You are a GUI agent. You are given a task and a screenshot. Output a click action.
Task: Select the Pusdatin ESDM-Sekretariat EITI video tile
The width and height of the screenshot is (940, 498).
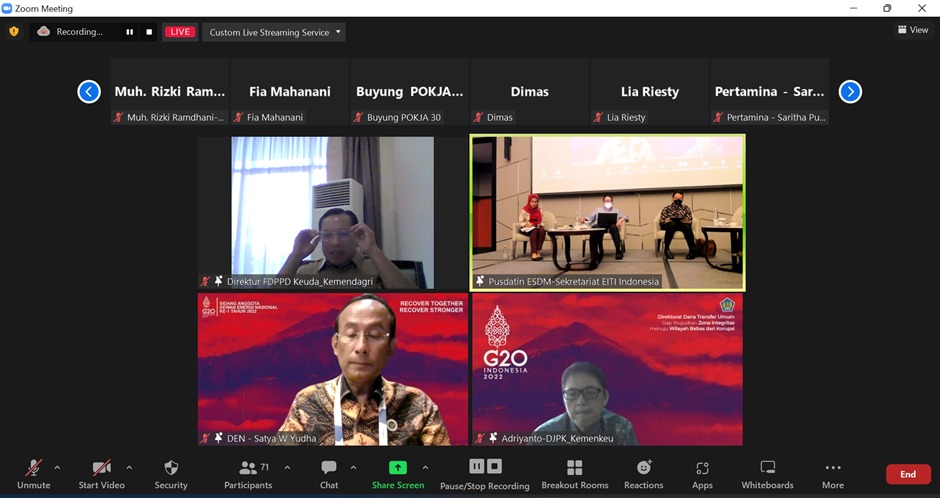608,212
